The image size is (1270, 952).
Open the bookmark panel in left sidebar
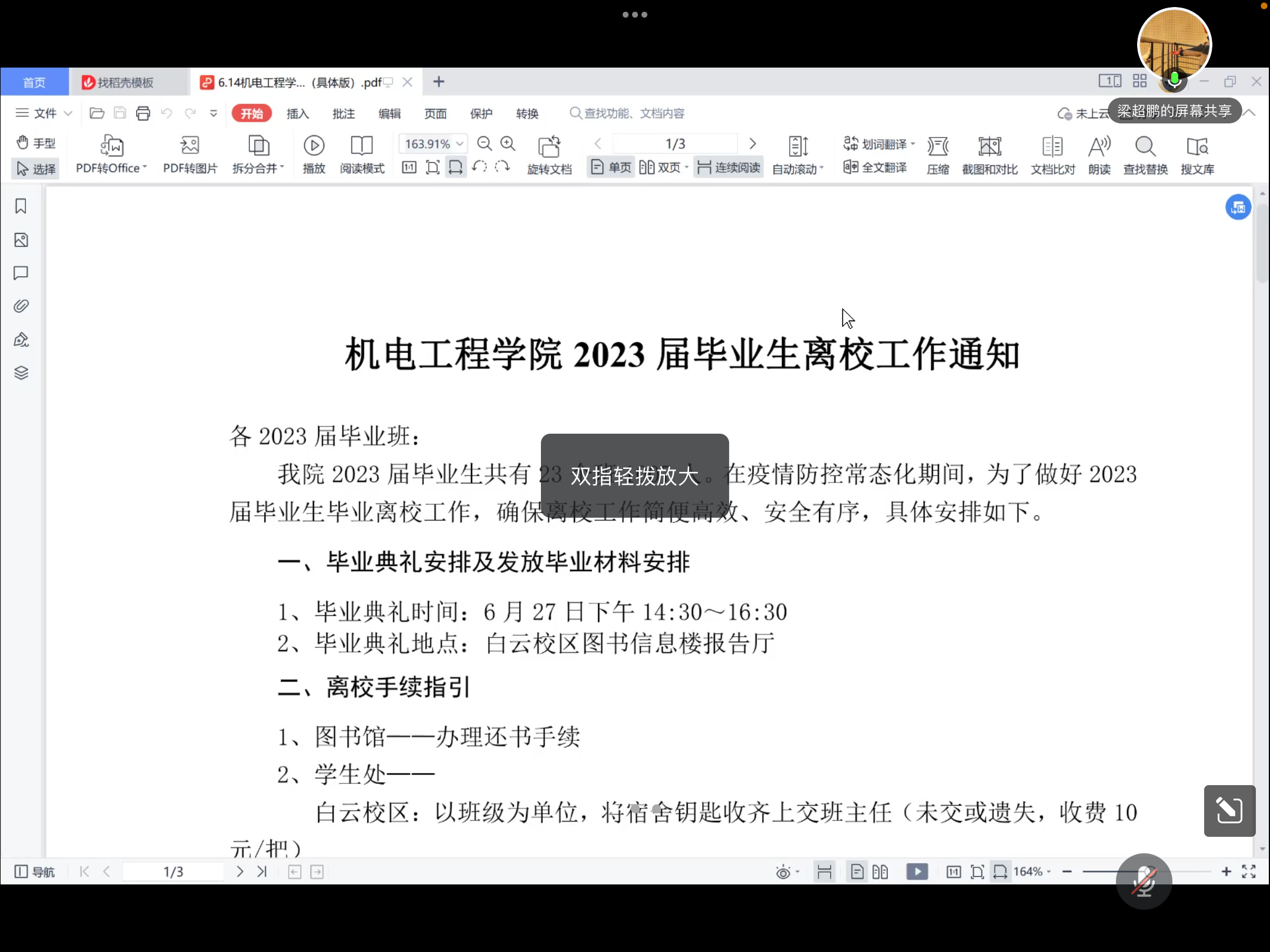[21, 206]
